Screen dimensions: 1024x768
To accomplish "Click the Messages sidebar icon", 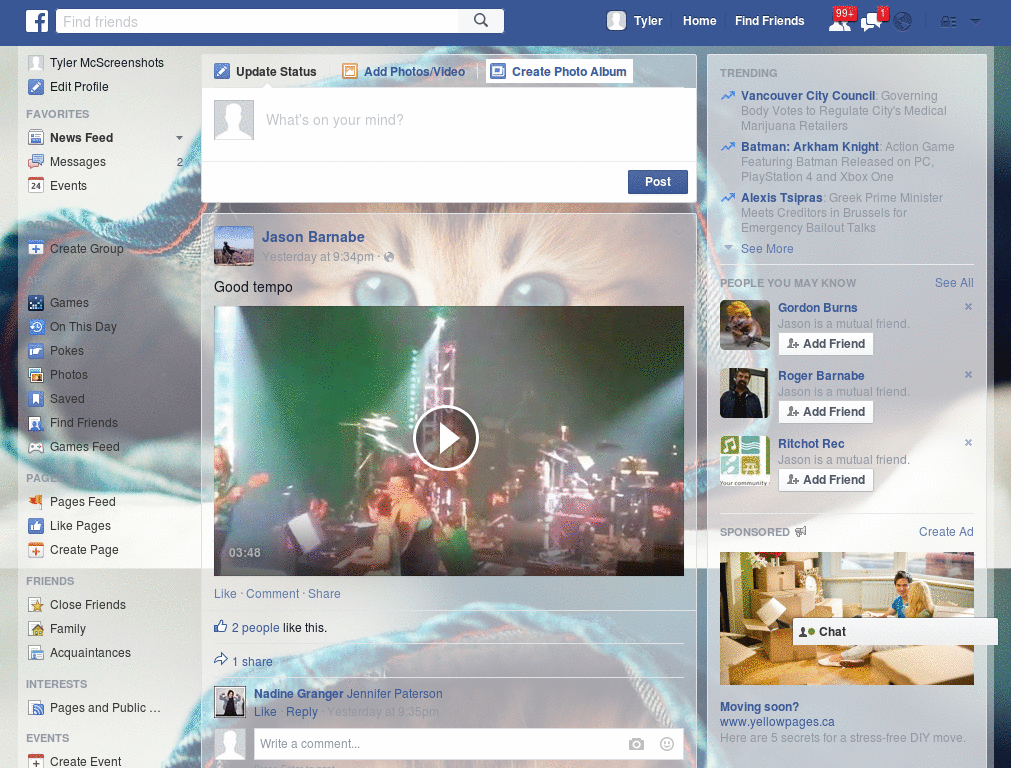I will tap(36, 162).
